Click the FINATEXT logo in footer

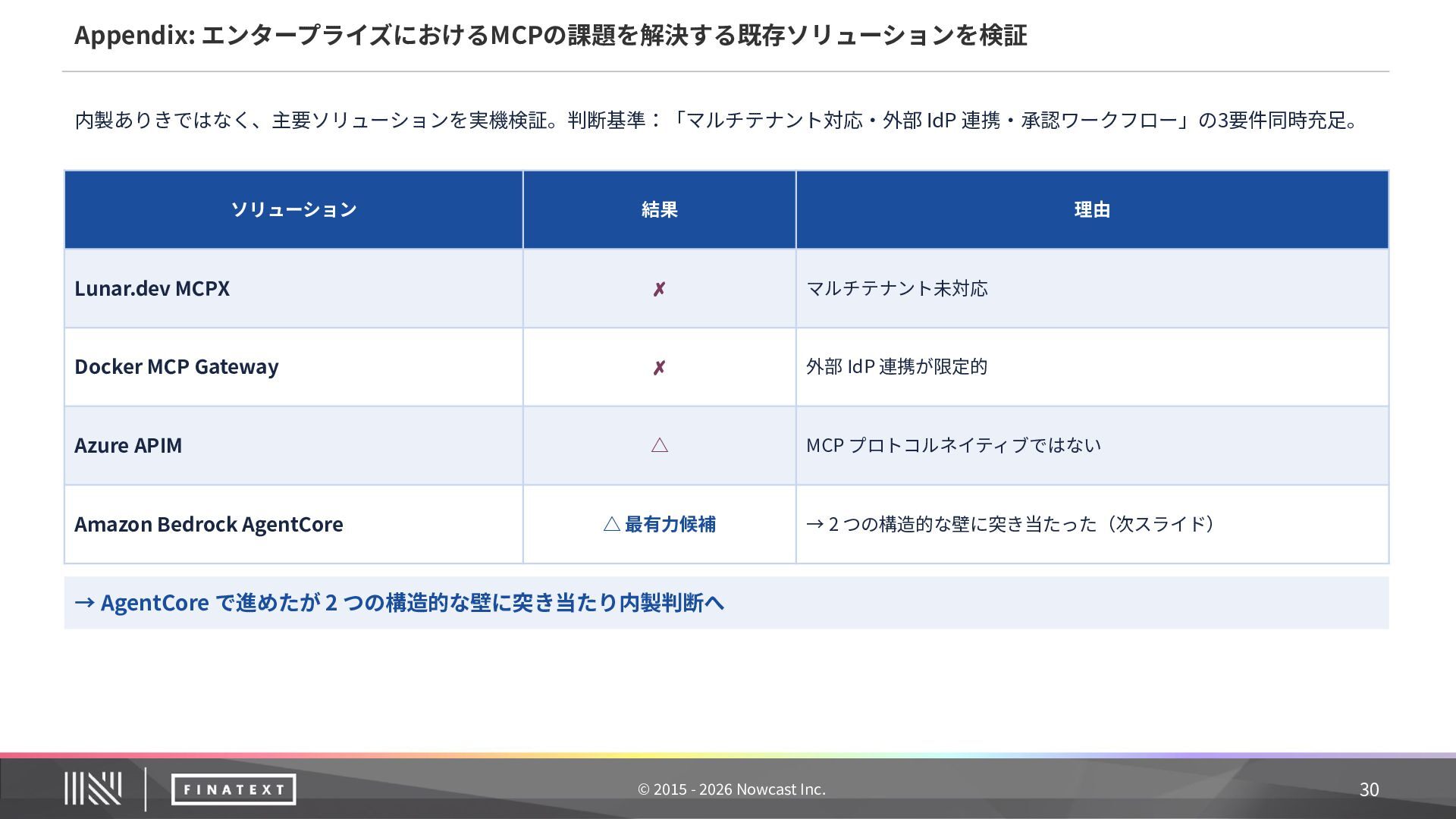233,789
